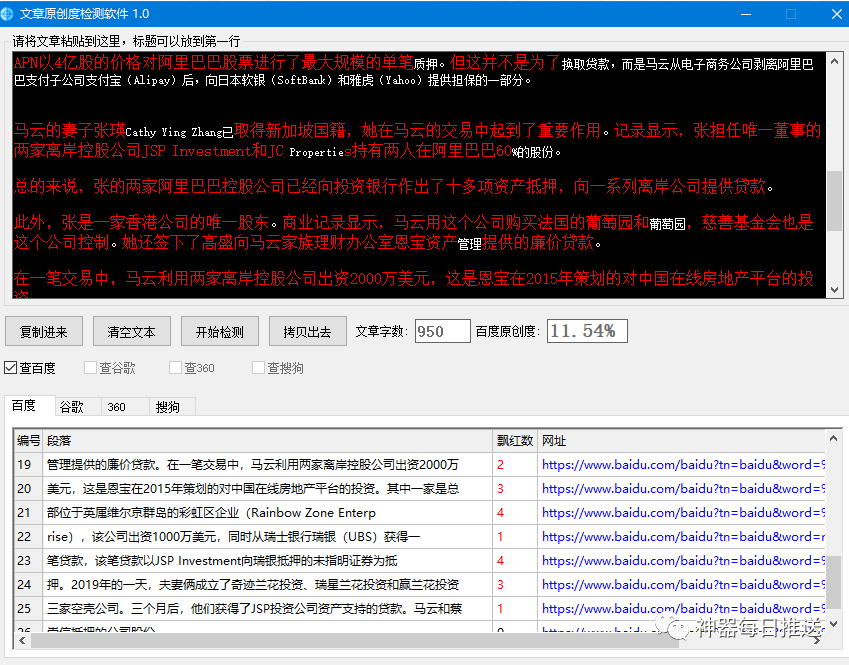Minimize the 文章原创度检测软件 window
The height and width of the screenshot is (665, 849).
click(746, 14)
